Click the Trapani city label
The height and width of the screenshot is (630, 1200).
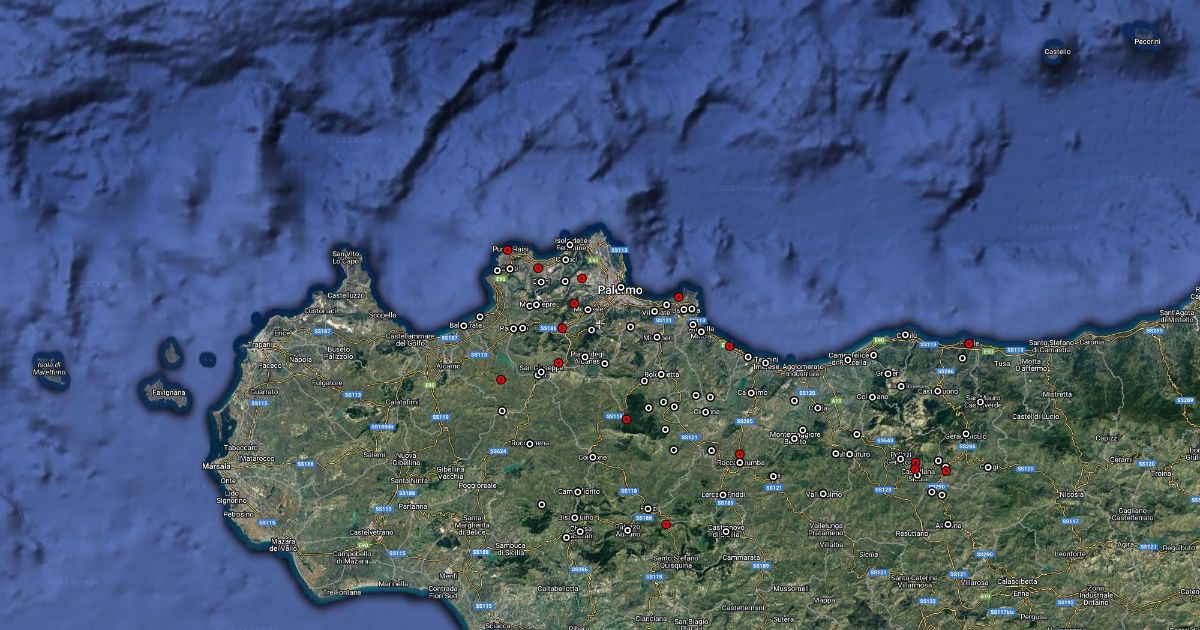point(261,345)
